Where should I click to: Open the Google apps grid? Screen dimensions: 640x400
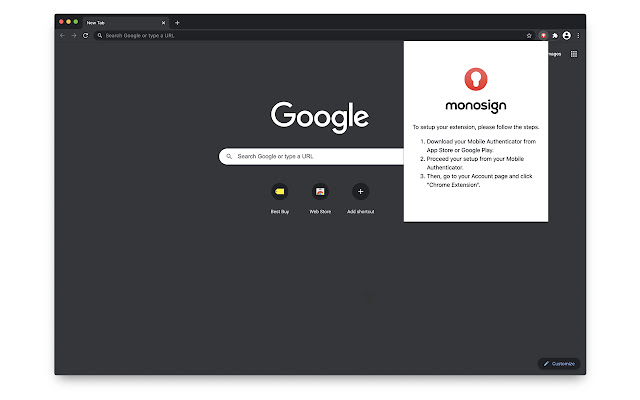(574, 54)
